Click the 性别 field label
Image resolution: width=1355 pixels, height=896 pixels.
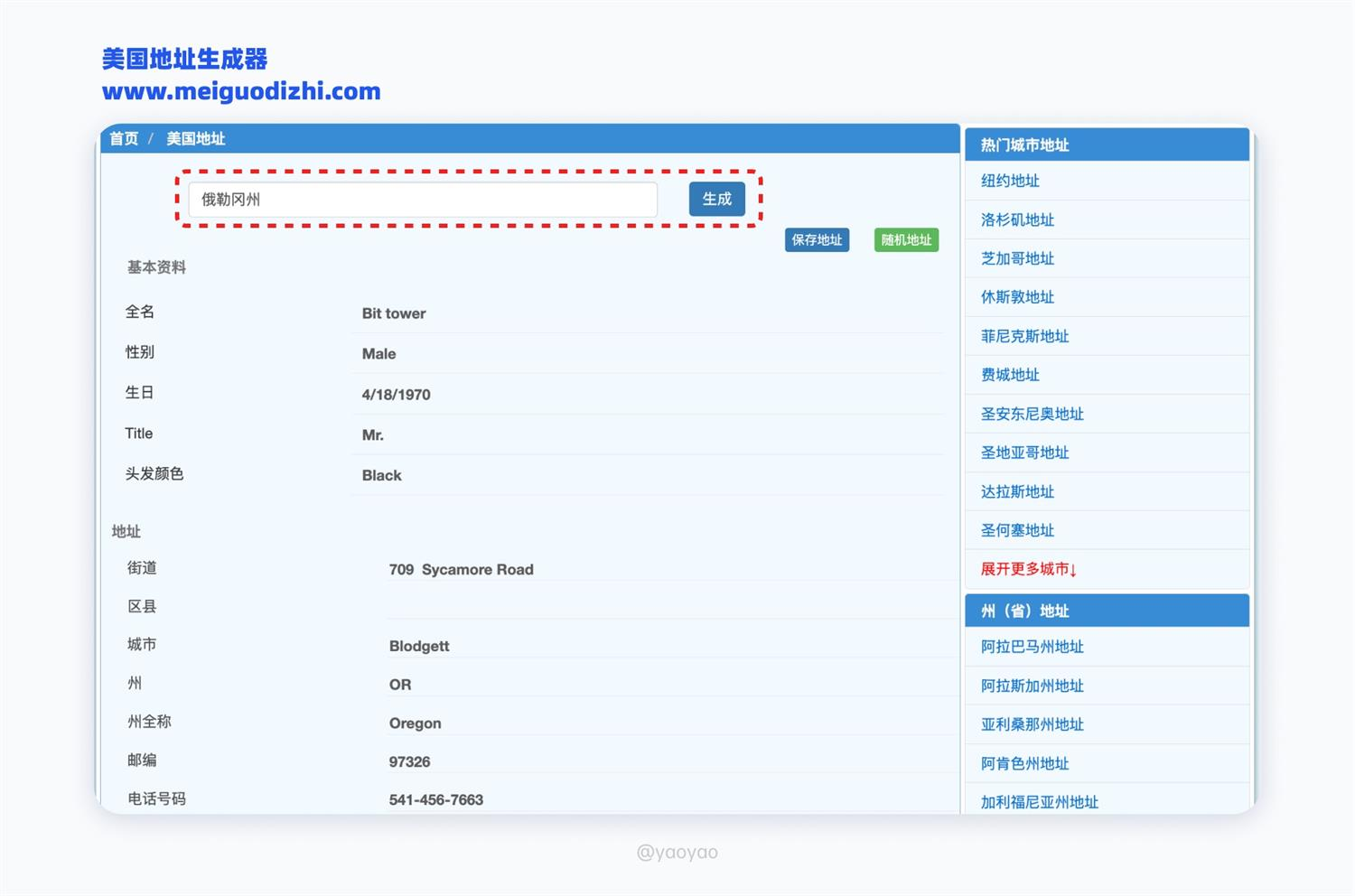coord(139,351)
